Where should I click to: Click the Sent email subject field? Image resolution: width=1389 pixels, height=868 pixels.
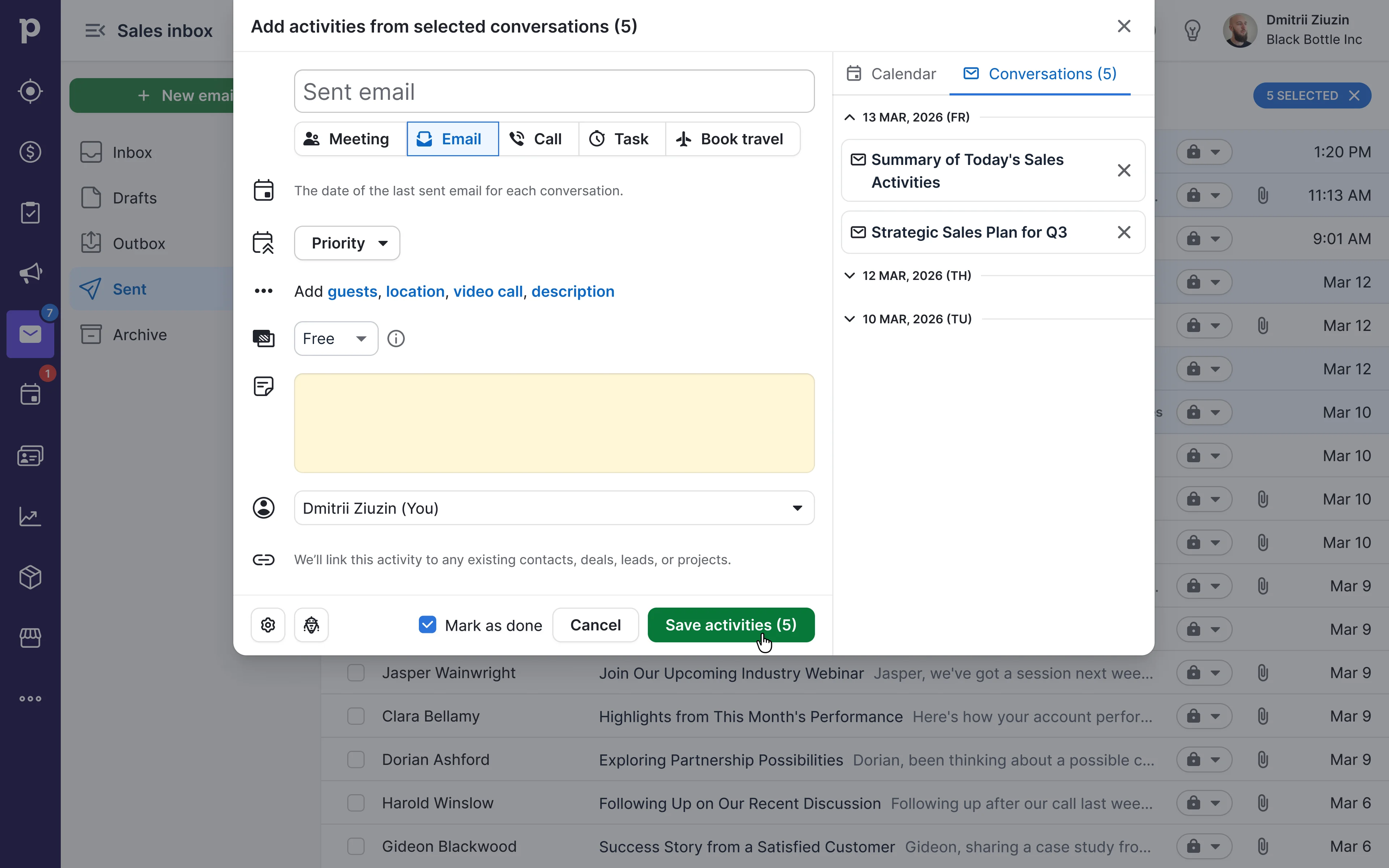(x=555, y=92)
